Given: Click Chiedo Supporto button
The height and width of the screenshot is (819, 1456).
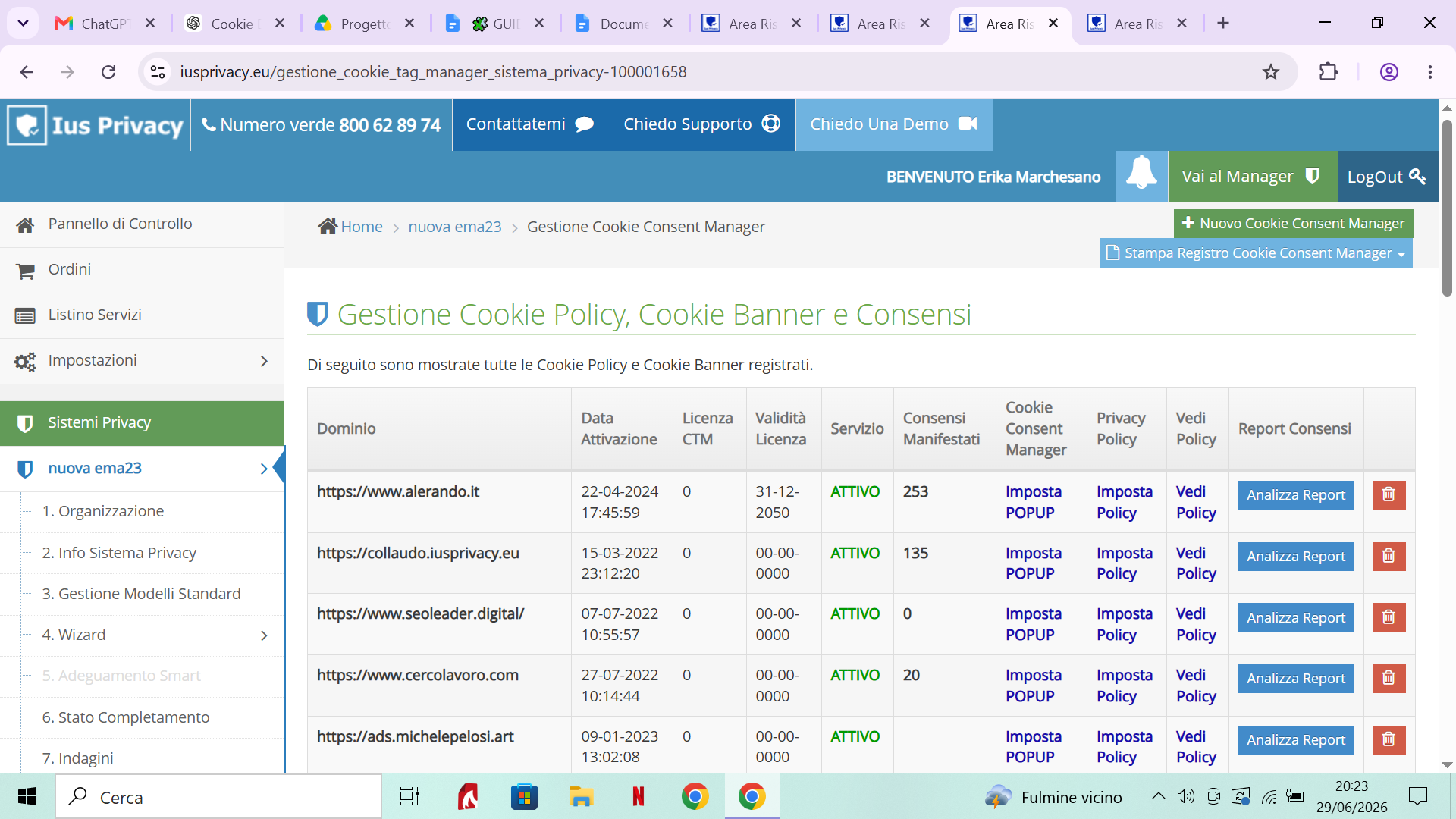Looking at the screenshot, I should (x=702, y=124).
